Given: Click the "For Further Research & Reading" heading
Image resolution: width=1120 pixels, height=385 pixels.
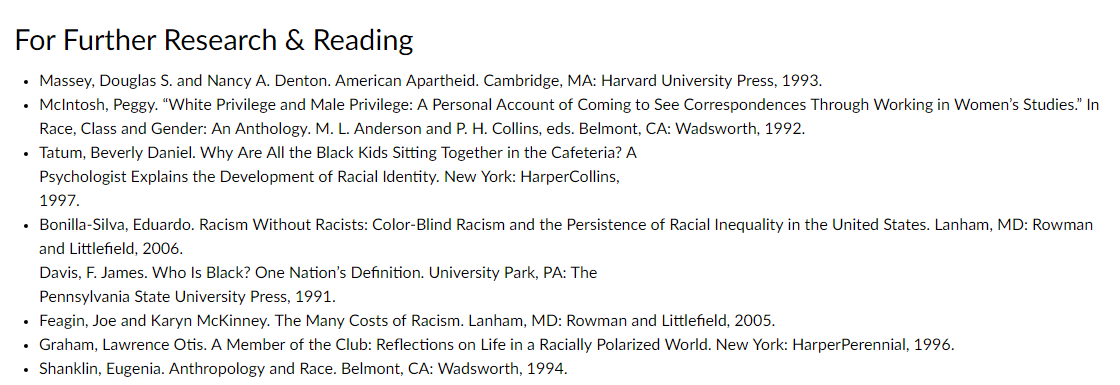Looking at the screenshot, I should point(214,40).
